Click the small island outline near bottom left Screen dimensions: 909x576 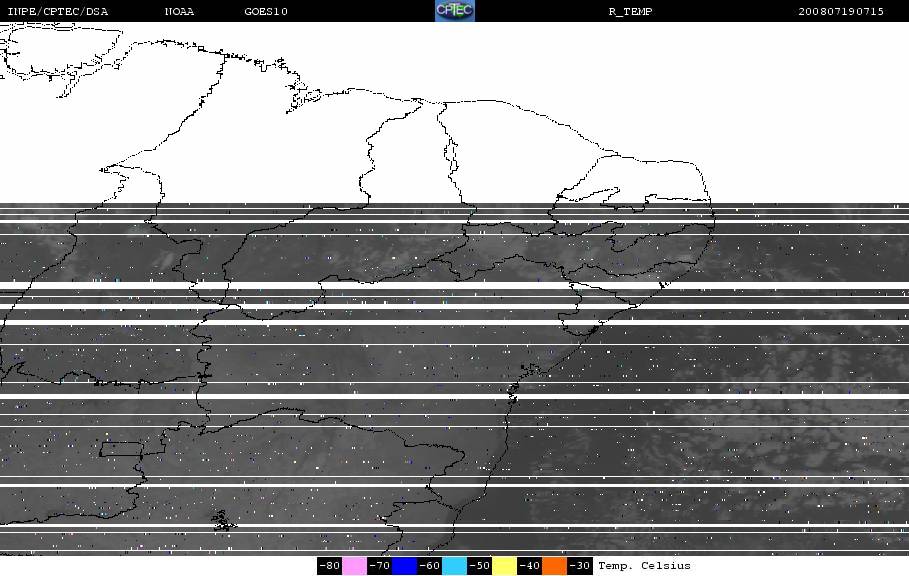tap(223, 521)
